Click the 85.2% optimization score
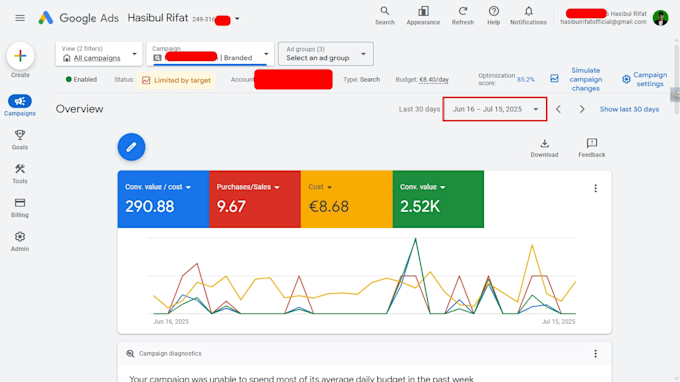This screenshot has width=680, height=382. 526,79
